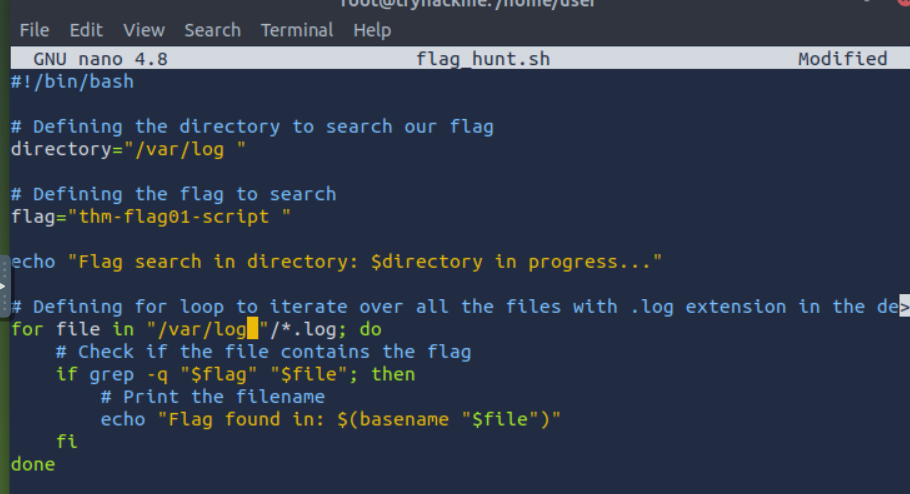Viewport: 910px width, 494px height.
Task: Click the flag_hunt.sh filename in title bar
Action: (483, 59)
